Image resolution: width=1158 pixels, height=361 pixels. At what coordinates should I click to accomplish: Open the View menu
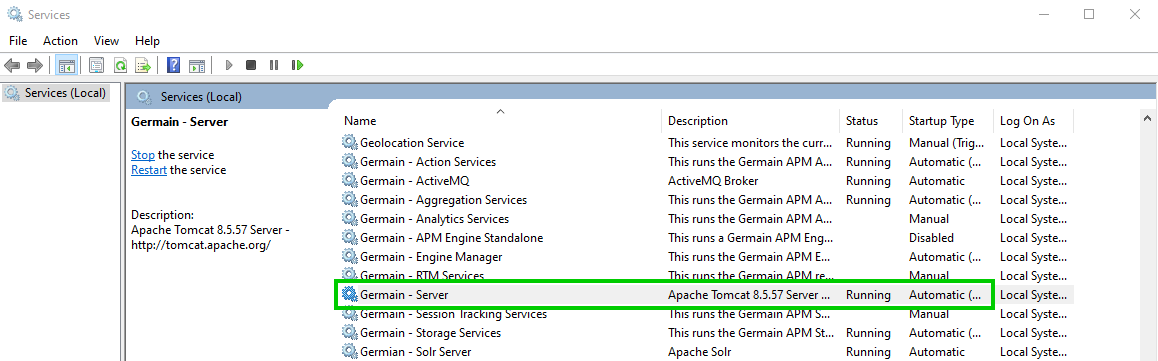pos(106,41)
